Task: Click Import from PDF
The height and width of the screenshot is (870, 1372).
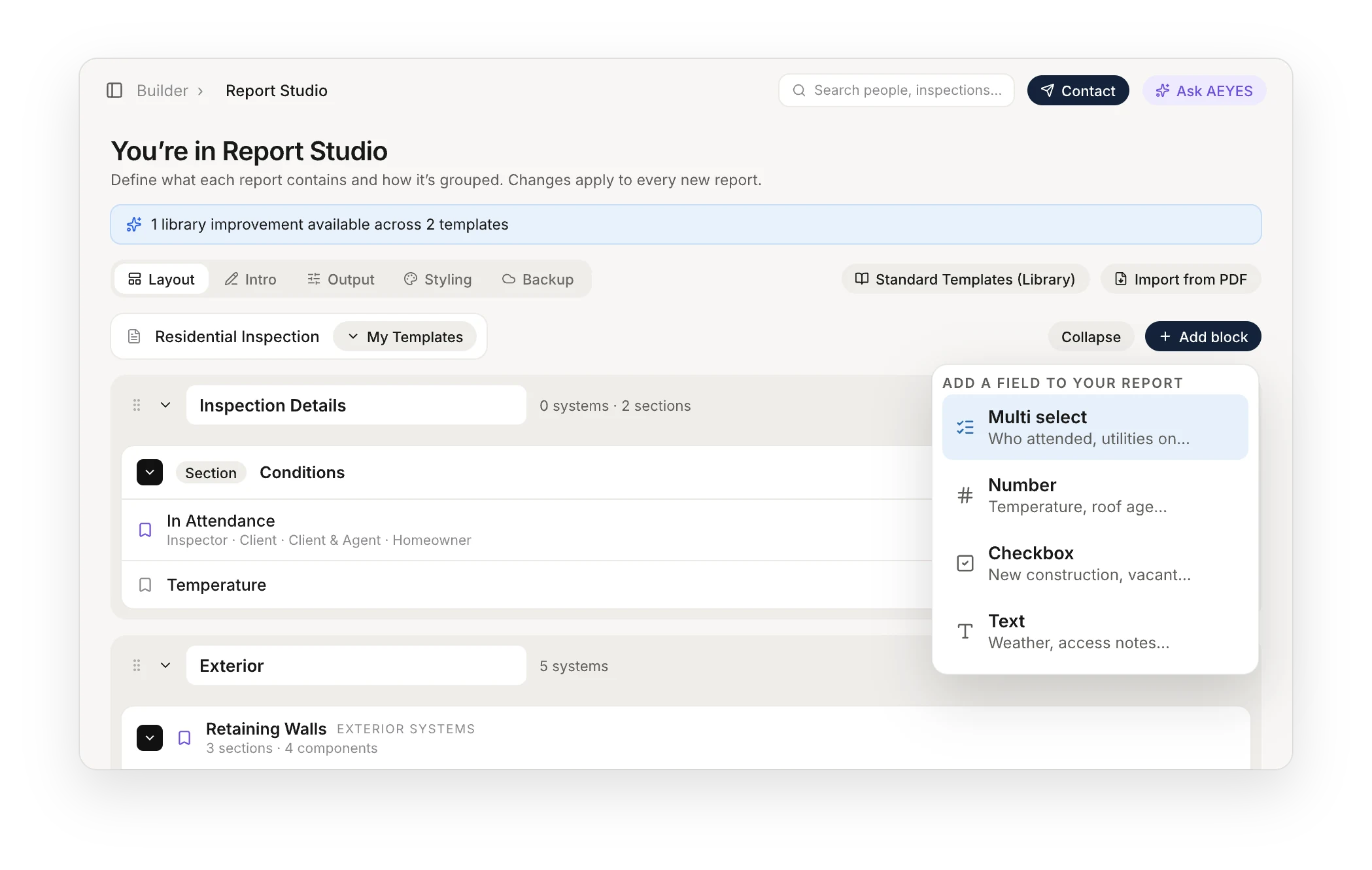Action: coord(1181,279)
